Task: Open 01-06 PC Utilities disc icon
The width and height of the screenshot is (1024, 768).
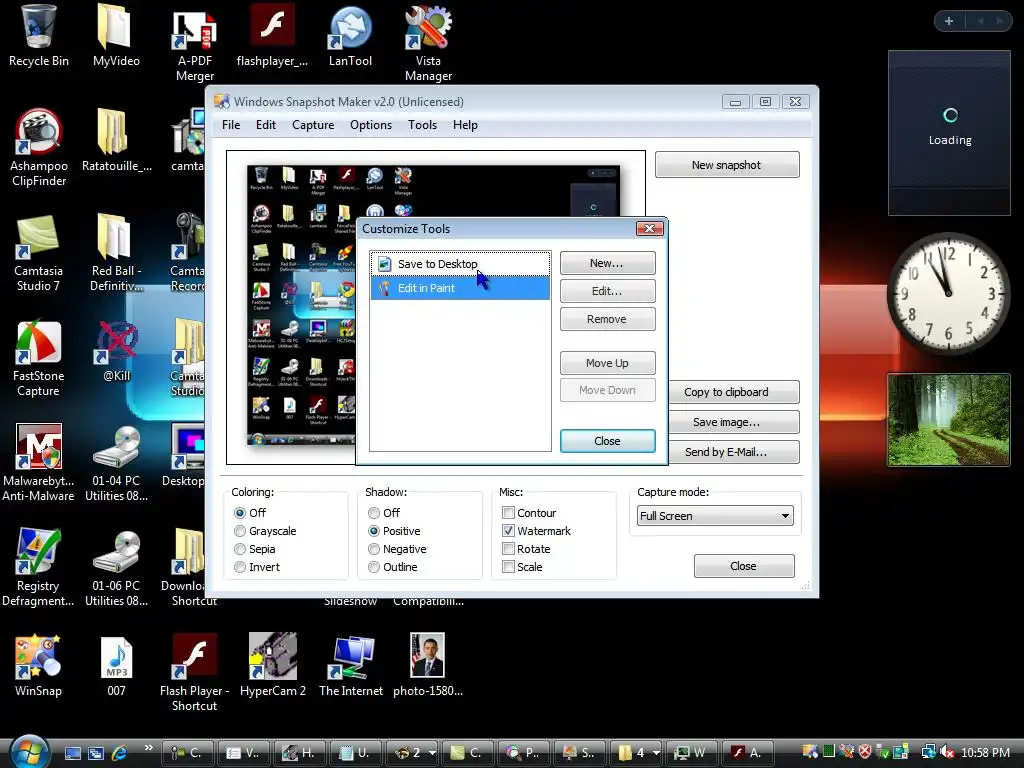Action: coord(116,569)
